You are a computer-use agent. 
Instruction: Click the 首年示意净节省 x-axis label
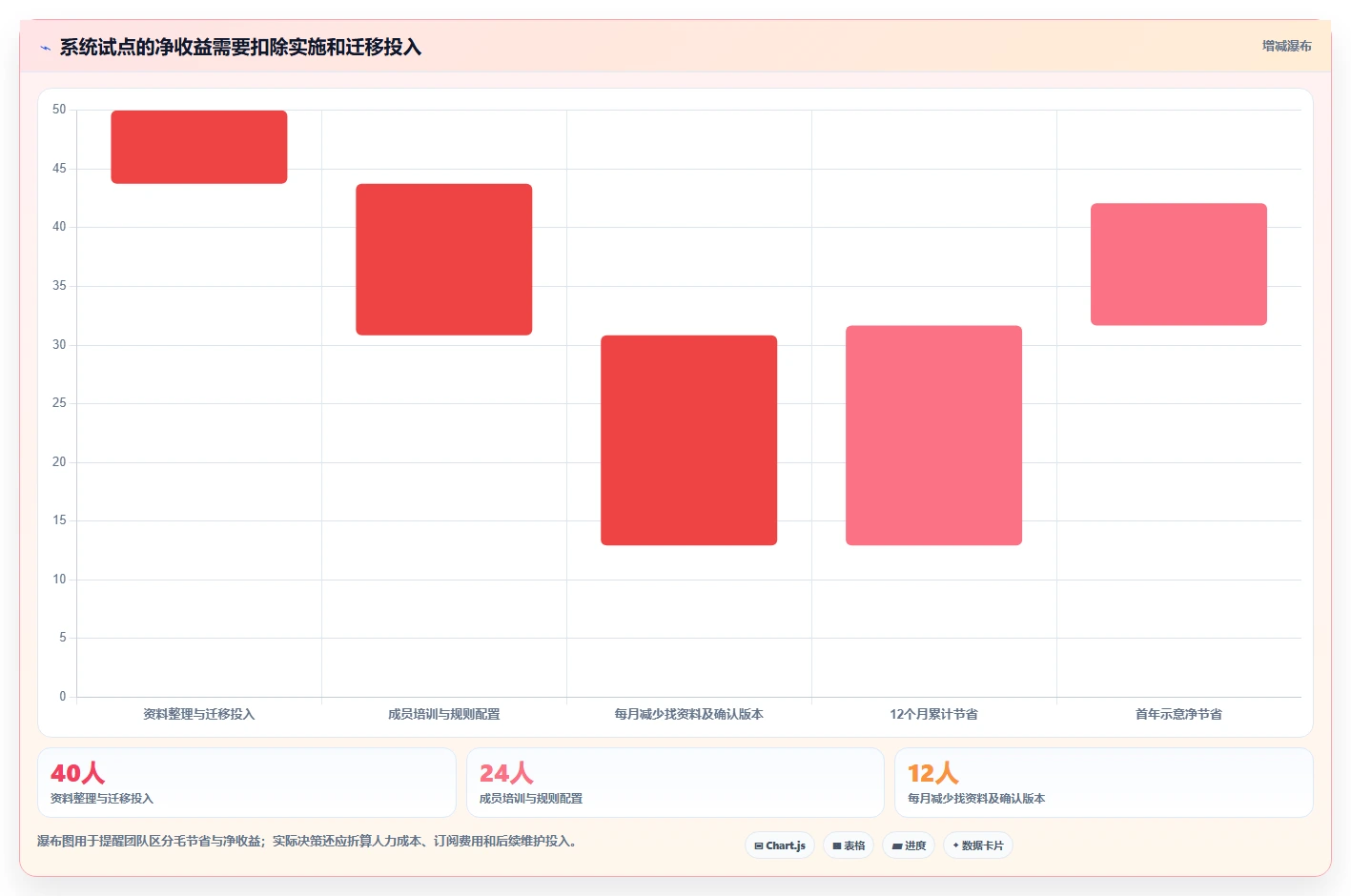[1179, 714]
